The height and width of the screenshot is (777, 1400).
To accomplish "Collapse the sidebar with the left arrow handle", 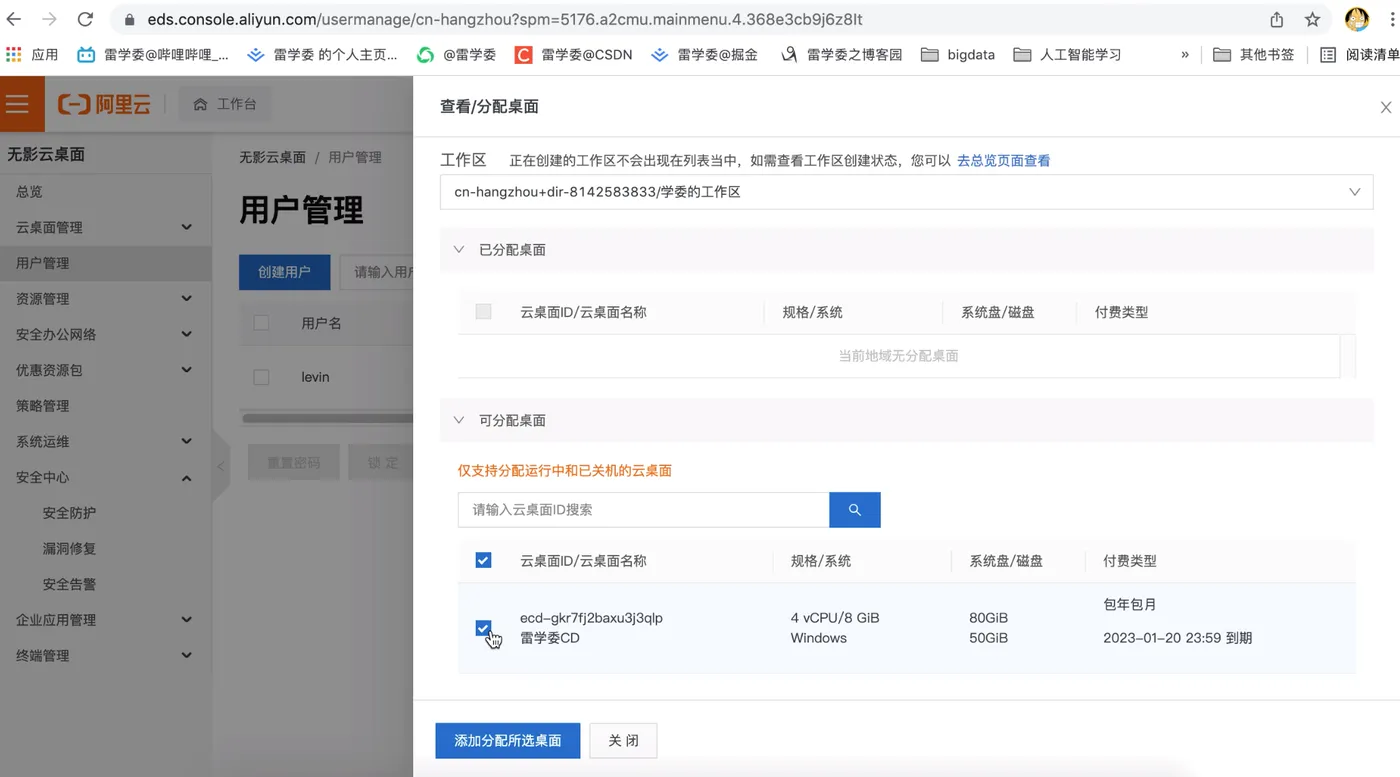I will [221, 467].
